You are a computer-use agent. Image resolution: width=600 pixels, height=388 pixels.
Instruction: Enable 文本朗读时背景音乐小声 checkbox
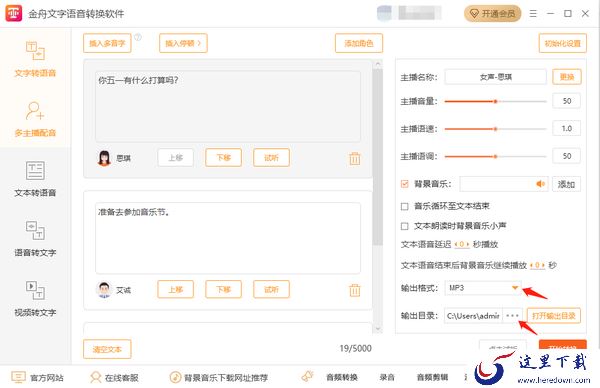pos(404,226)
